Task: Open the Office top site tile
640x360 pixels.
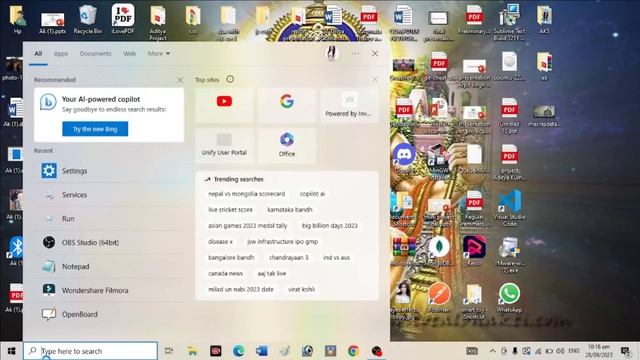Action: (x=287, y=145)
